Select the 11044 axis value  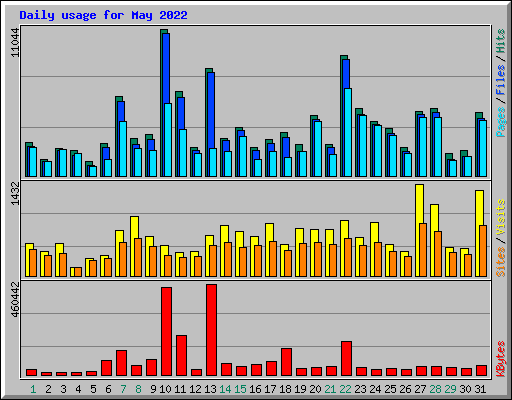click(x=15, y=43)
